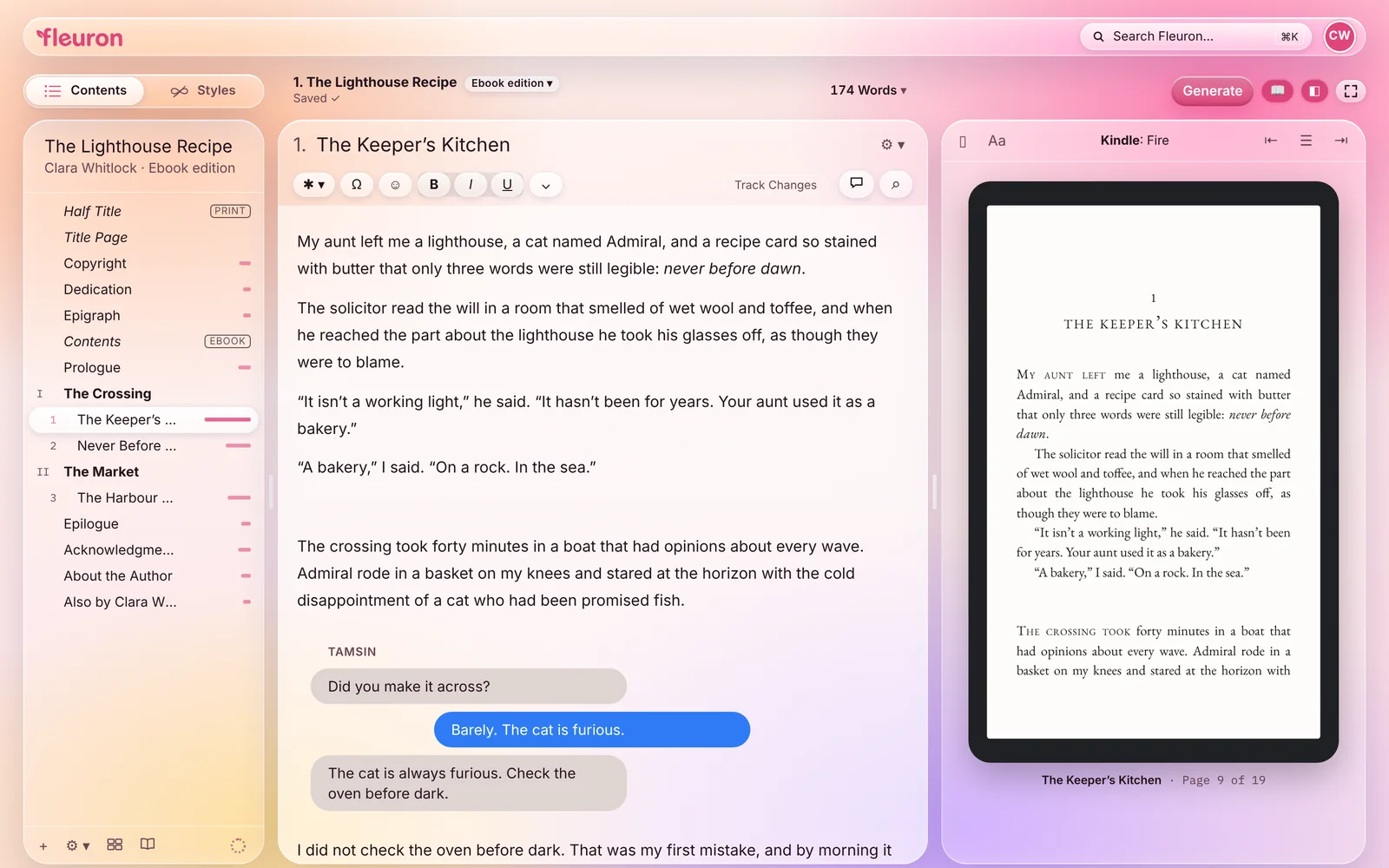This screenshot has height=868, width=1389.
Task: Click the spinning progress indicator in sidebar footer
Action: coord(238,845)
